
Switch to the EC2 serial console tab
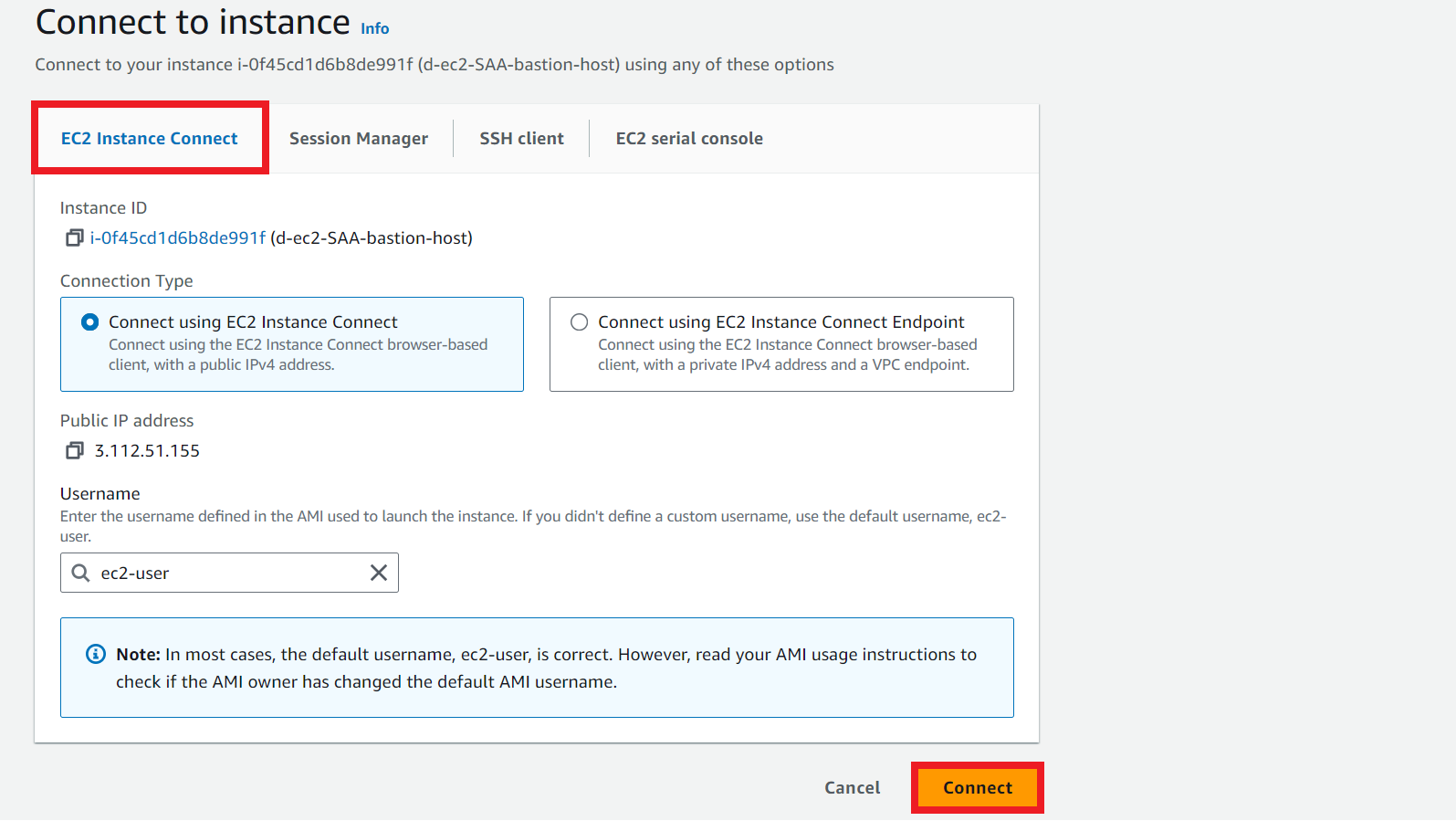[689, 139]
